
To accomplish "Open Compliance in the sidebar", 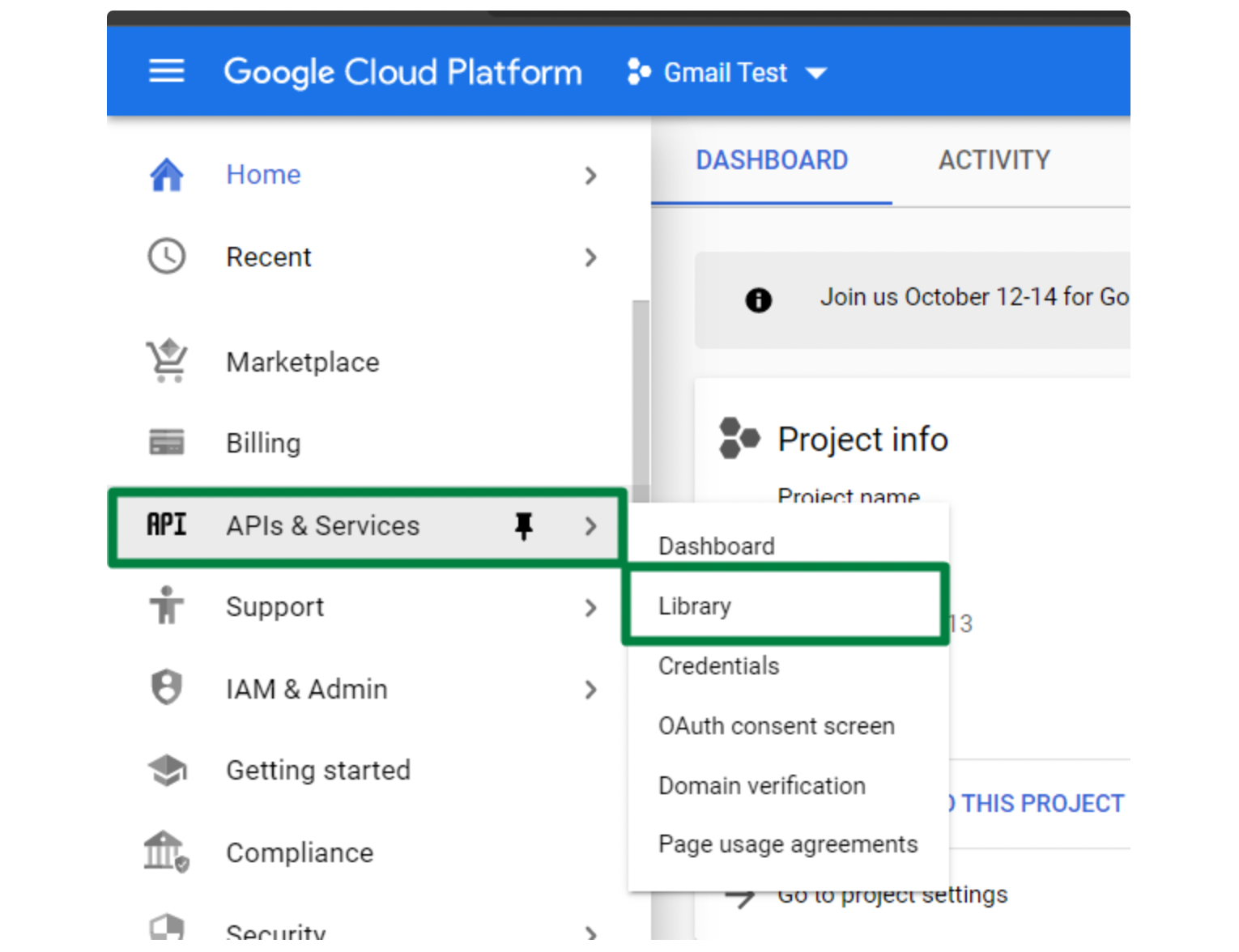I will pos(300,853).
